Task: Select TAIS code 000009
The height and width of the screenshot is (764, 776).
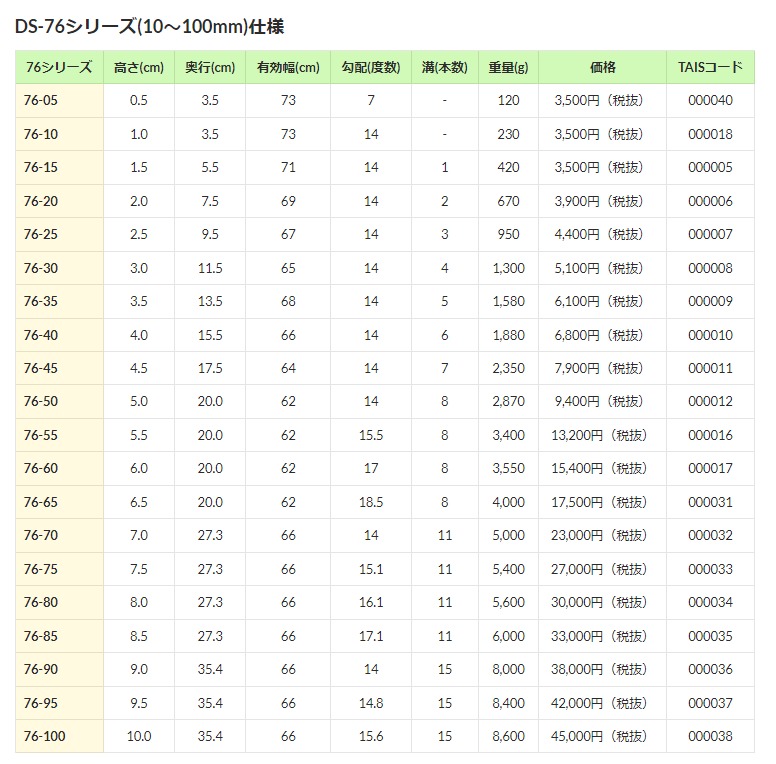Action: click(x=710, y=301)
